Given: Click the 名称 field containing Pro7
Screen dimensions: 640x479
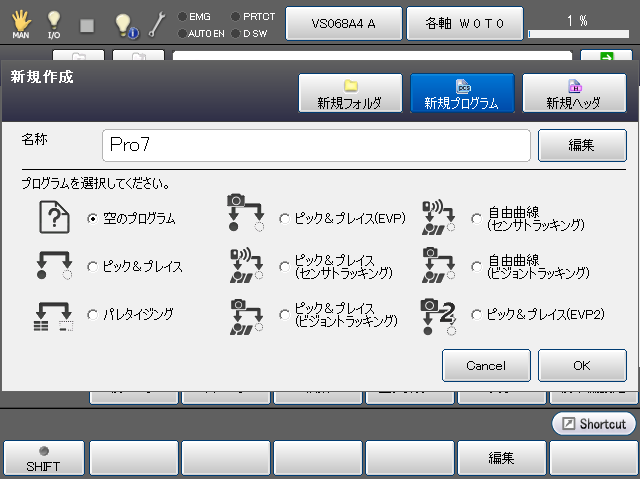Looking at the screenshot, I should click(x=316, y=145).
